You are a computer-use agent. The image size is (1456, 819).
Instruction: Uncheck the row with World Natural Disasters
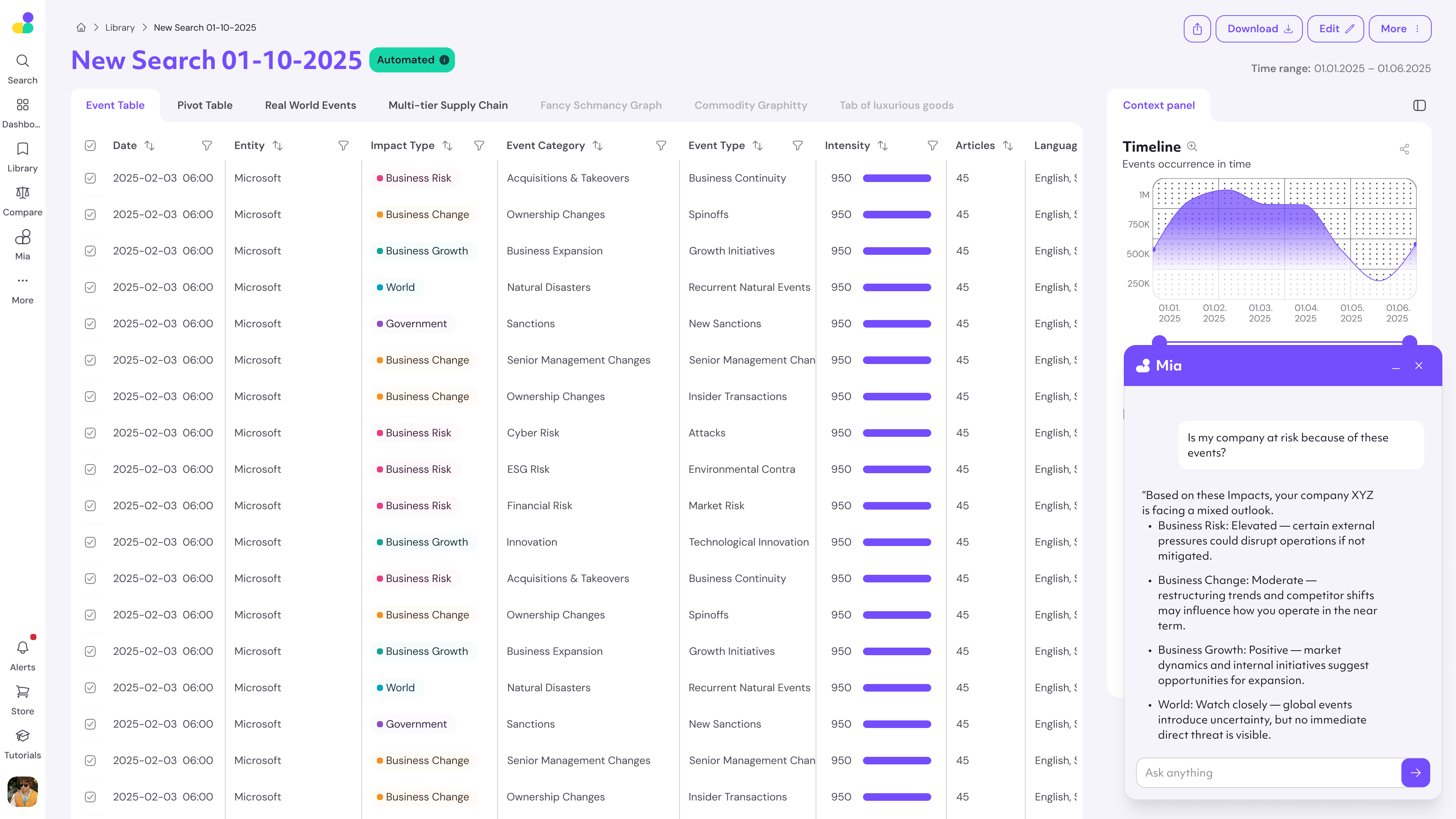click(x=91, y=287)
